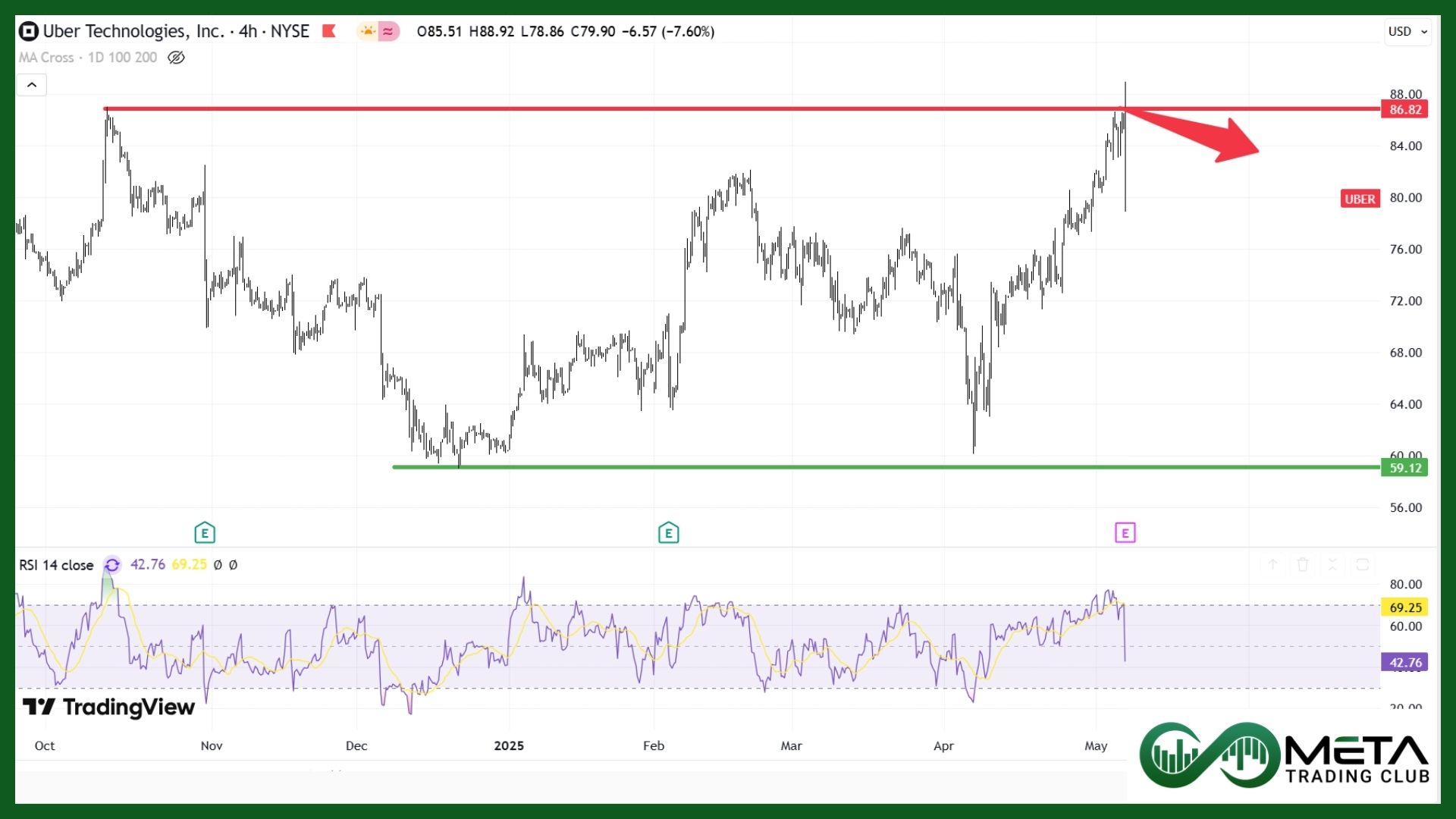Screen dimensions: 1456x819
Task: Click the 56.00 price axis label
Action: [x=1405, y=507]
